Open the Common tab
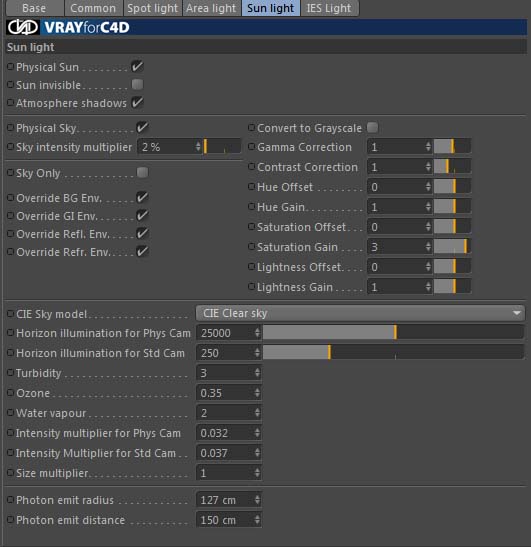Screen dimensions: 531x547 pos(93,8)
